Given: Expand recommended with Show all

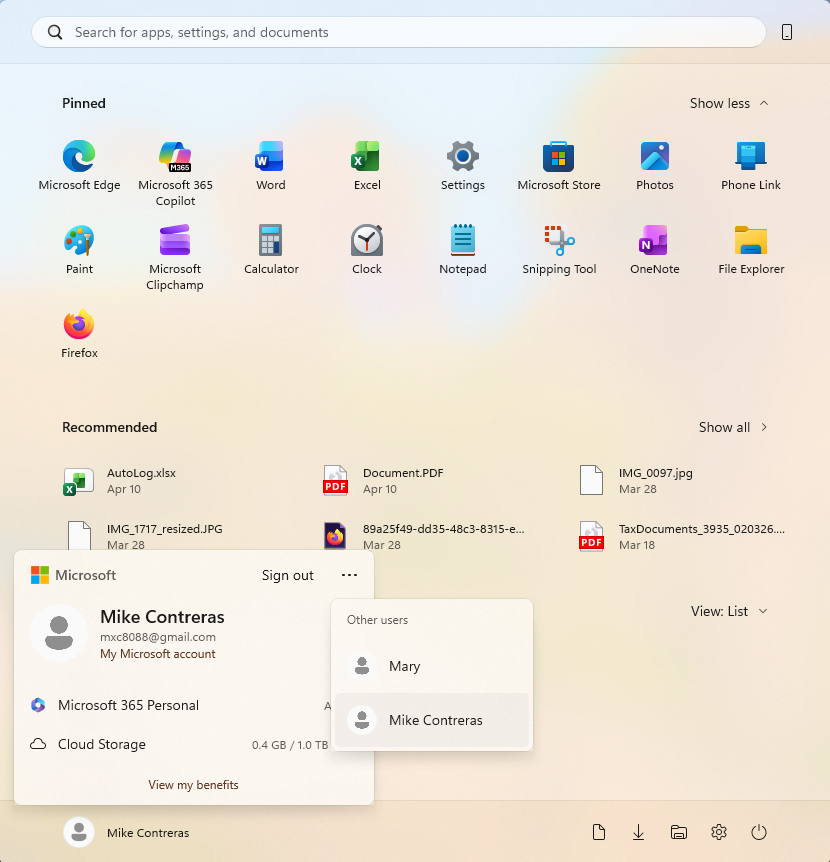Looking at the screenshot, I should click(x=733, y=427).
